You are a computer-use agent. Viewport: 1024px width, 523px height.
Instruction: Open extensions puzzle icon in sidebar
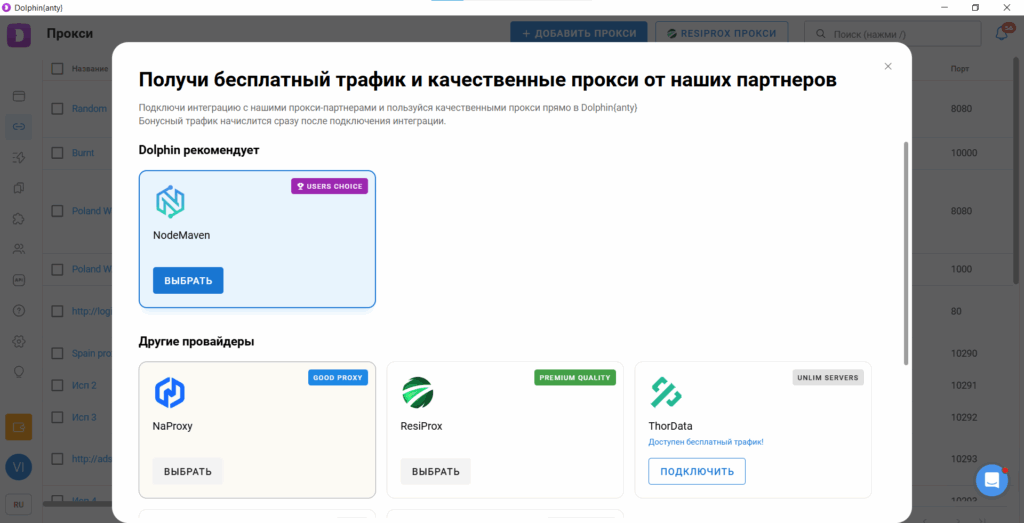[x=19, y=219]
